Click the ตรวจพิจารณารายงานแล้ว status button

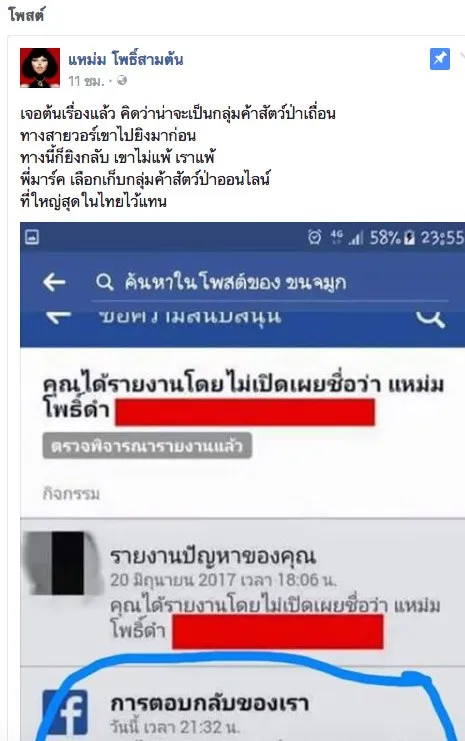pyautogui.click(x=147, y=446)
